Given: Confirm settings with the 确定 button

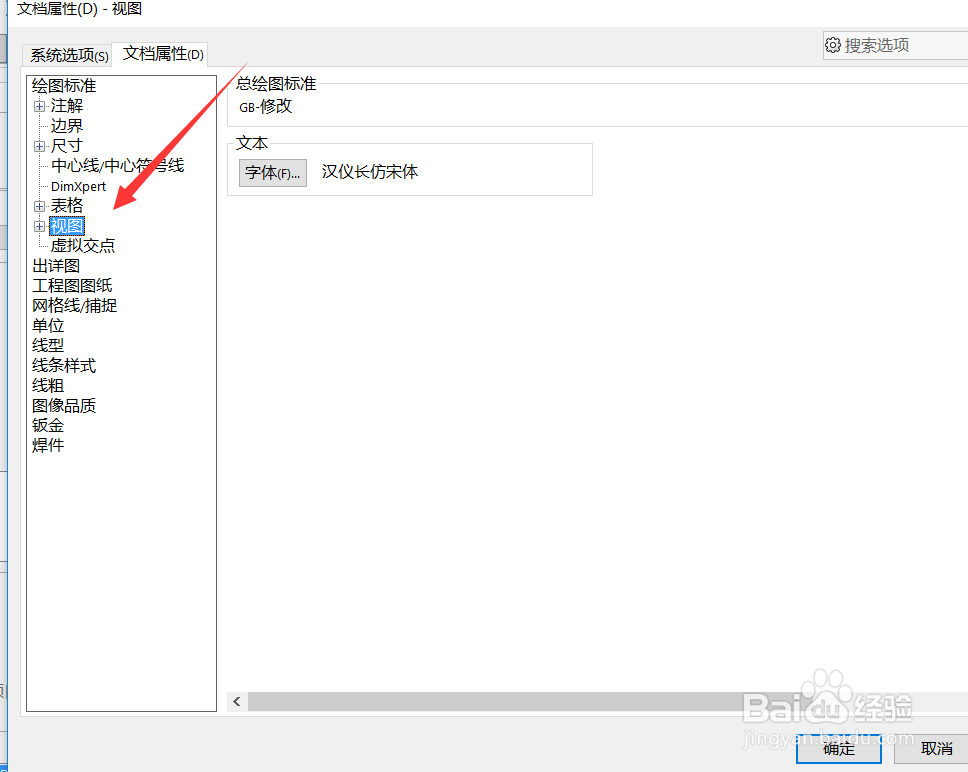Looking at the screenshot, I should click(838, 749).
